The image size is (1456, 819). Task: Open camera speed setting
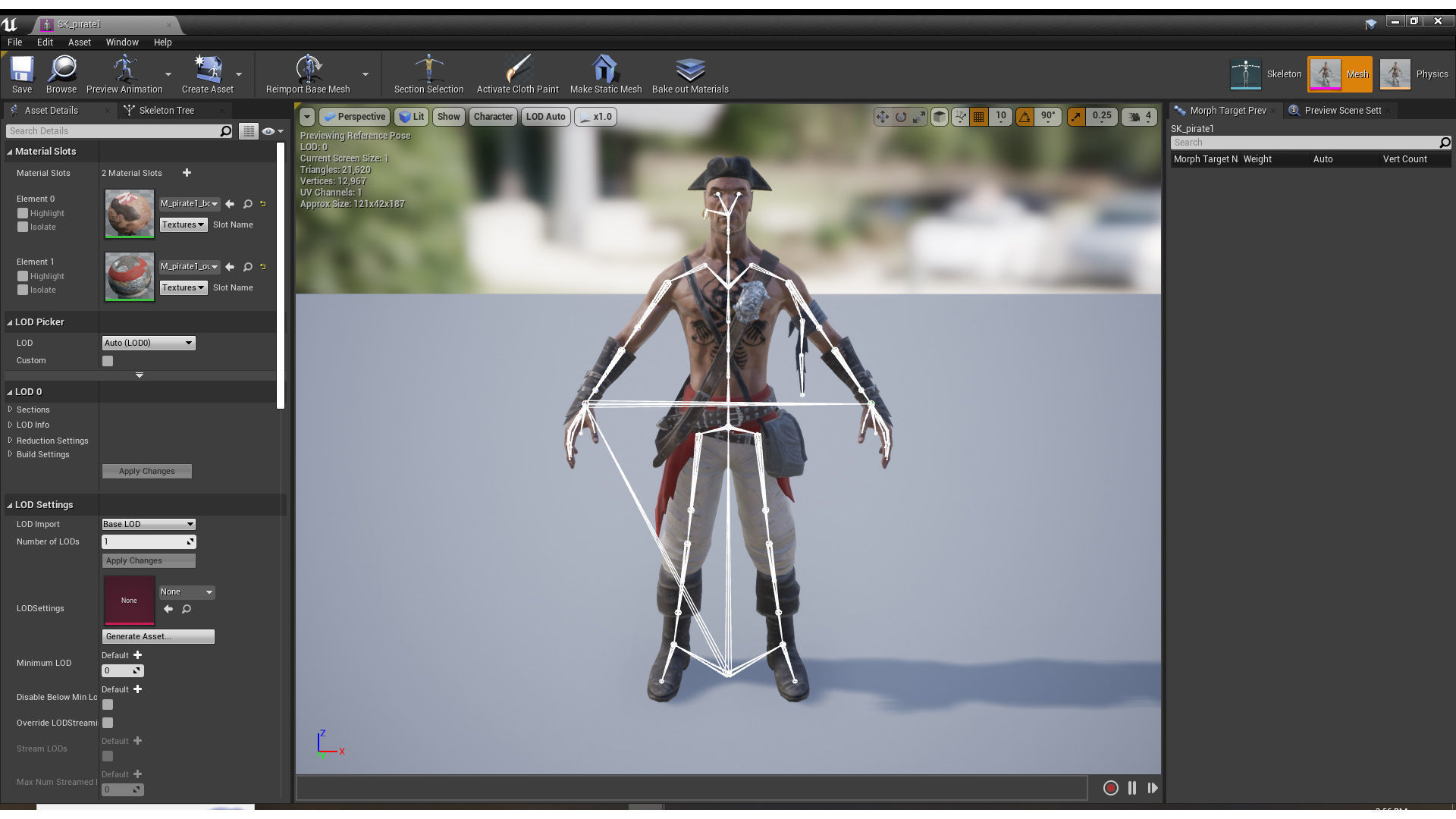(x=1140, y=117)
